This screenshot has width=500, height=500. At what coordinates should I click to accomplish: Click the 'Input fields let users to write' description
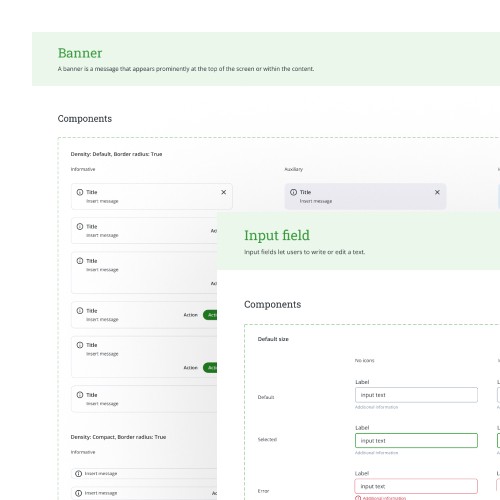coord(304,252)
